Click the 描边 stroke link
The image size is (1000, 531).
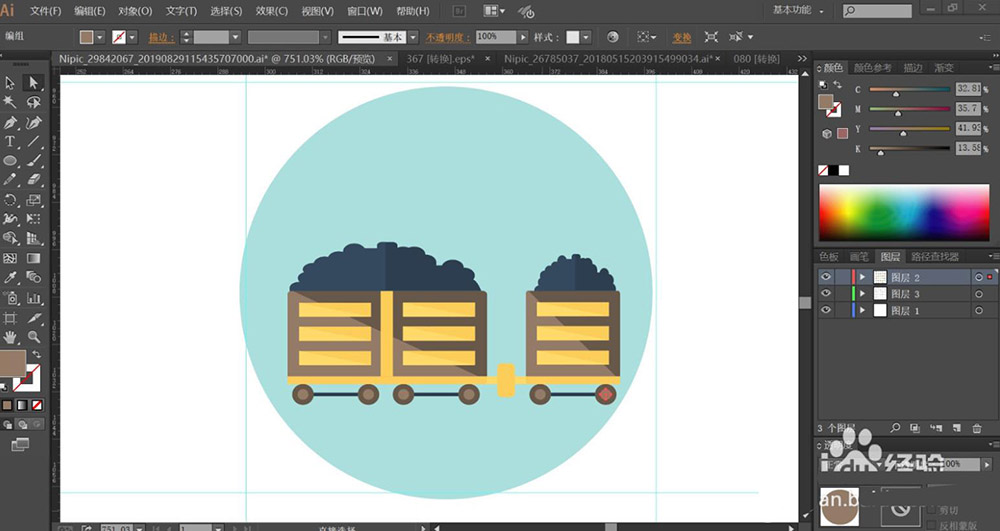pos(159,37)
